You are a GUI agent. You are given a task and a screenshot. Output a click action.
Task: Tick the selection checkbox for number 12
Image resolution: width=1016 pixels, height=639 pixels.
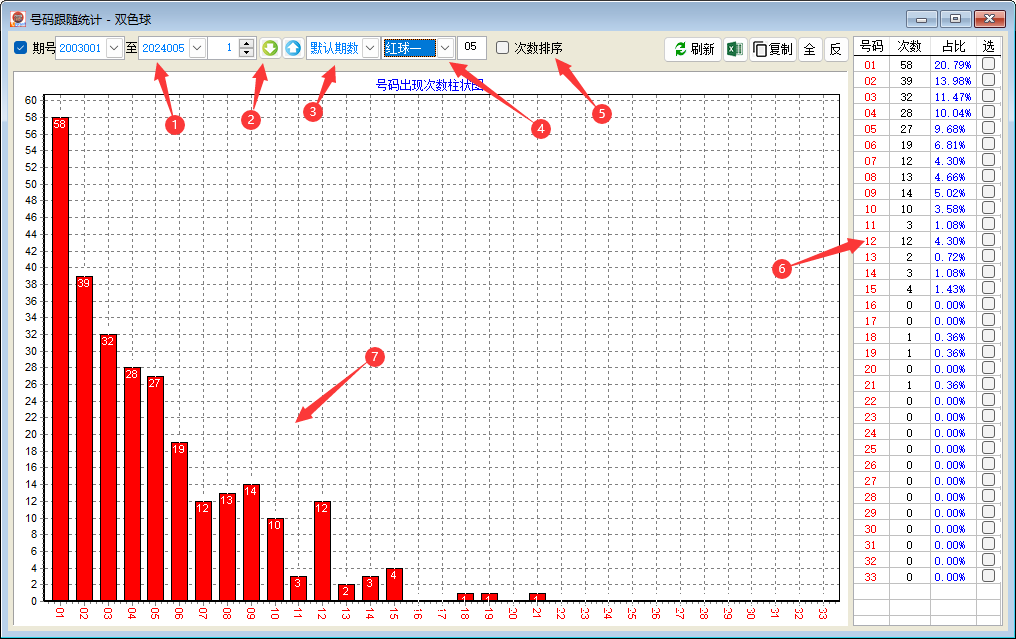coord(988,241)
